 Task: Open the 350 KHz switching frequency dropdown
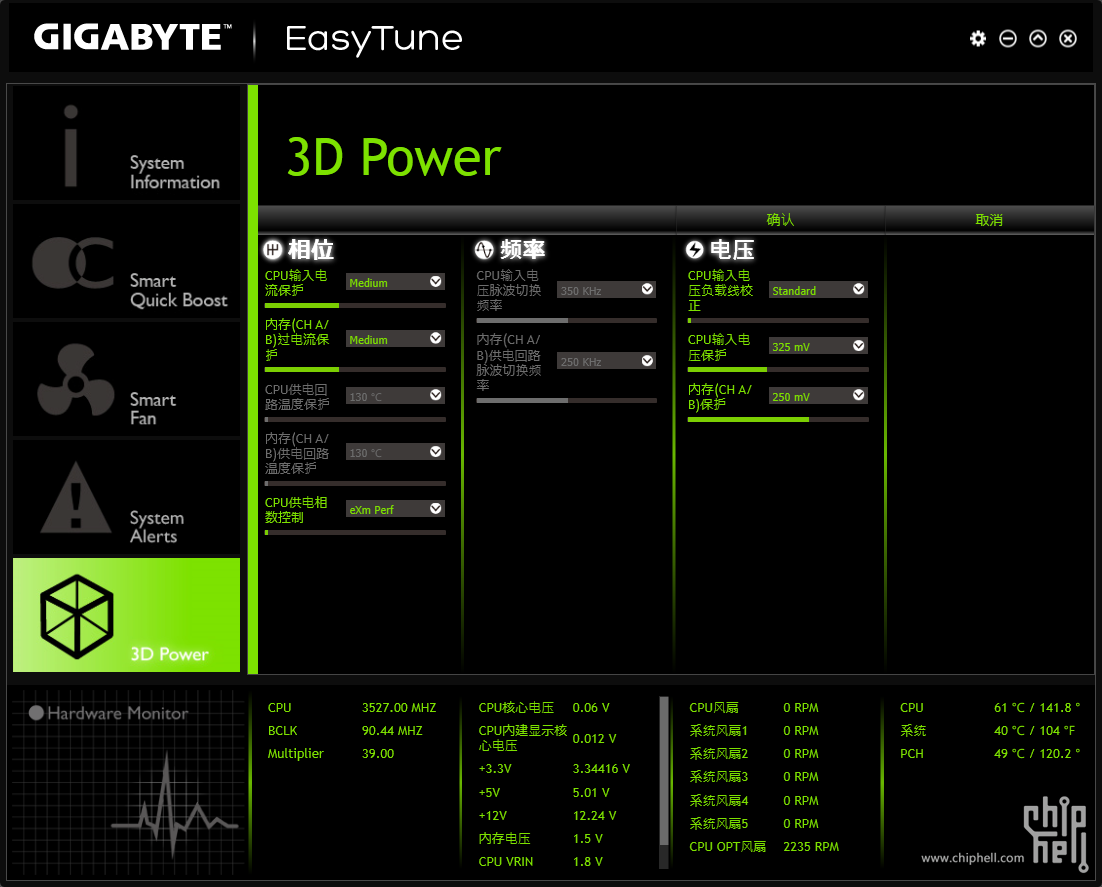(607, 290)
